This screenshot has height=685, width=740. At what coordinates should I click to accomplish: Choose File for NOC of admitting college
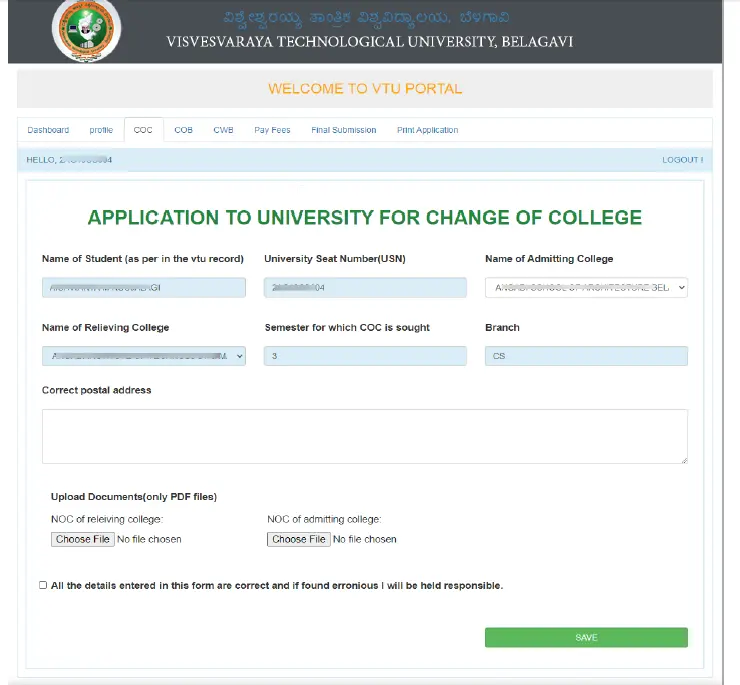click(299, 539)
